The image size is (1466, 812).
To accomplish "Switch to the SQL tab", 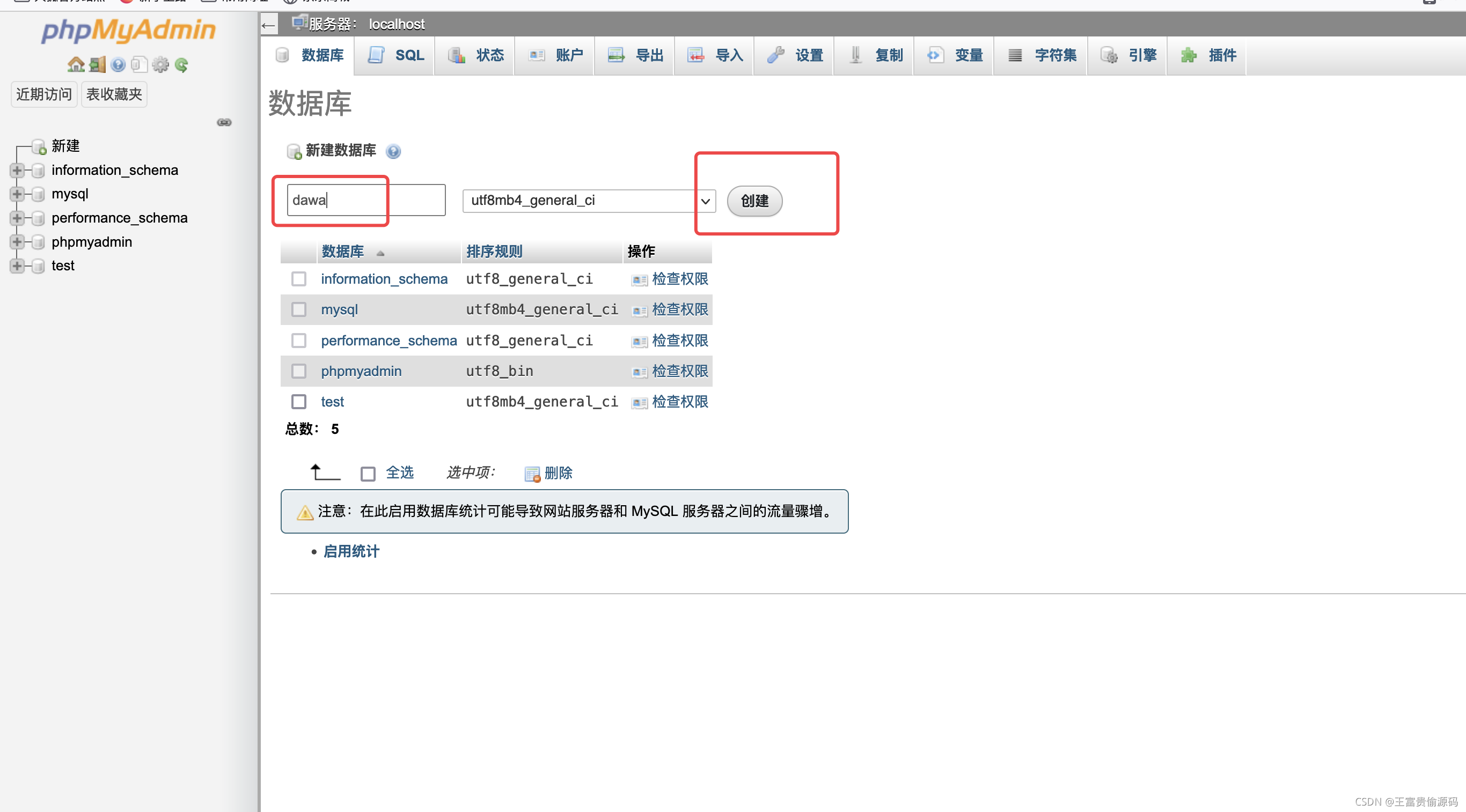I will pyautogui.click(x=395, y=55).
